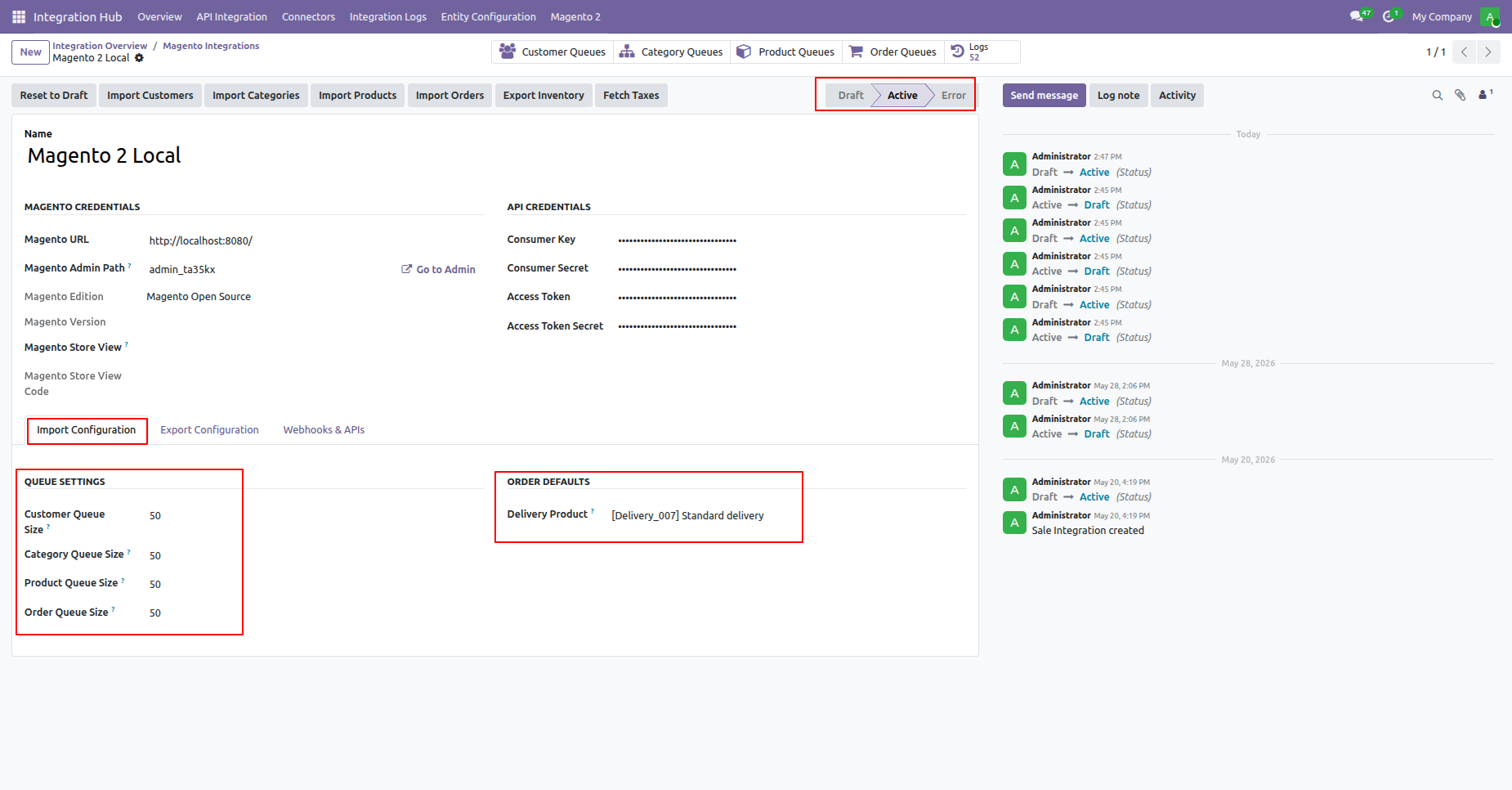Set status to Draft in statusbar

[x=850, y=96]
